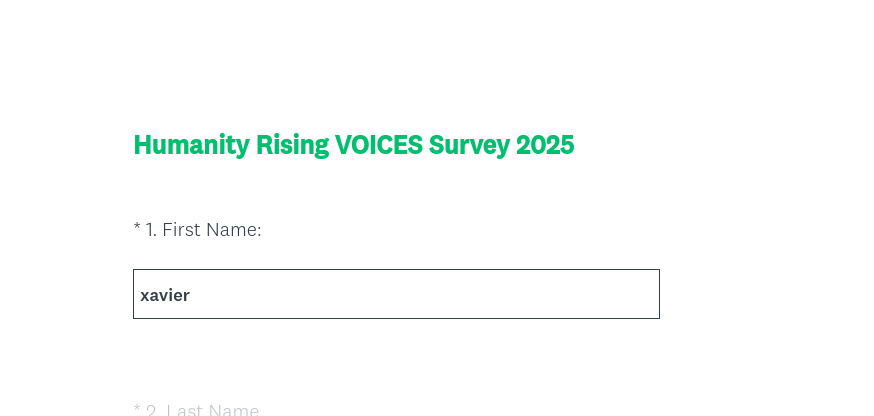Click the word "Survey" in the heading
The width and height of the screenshot is (874, 416).
tap(469, 145)
